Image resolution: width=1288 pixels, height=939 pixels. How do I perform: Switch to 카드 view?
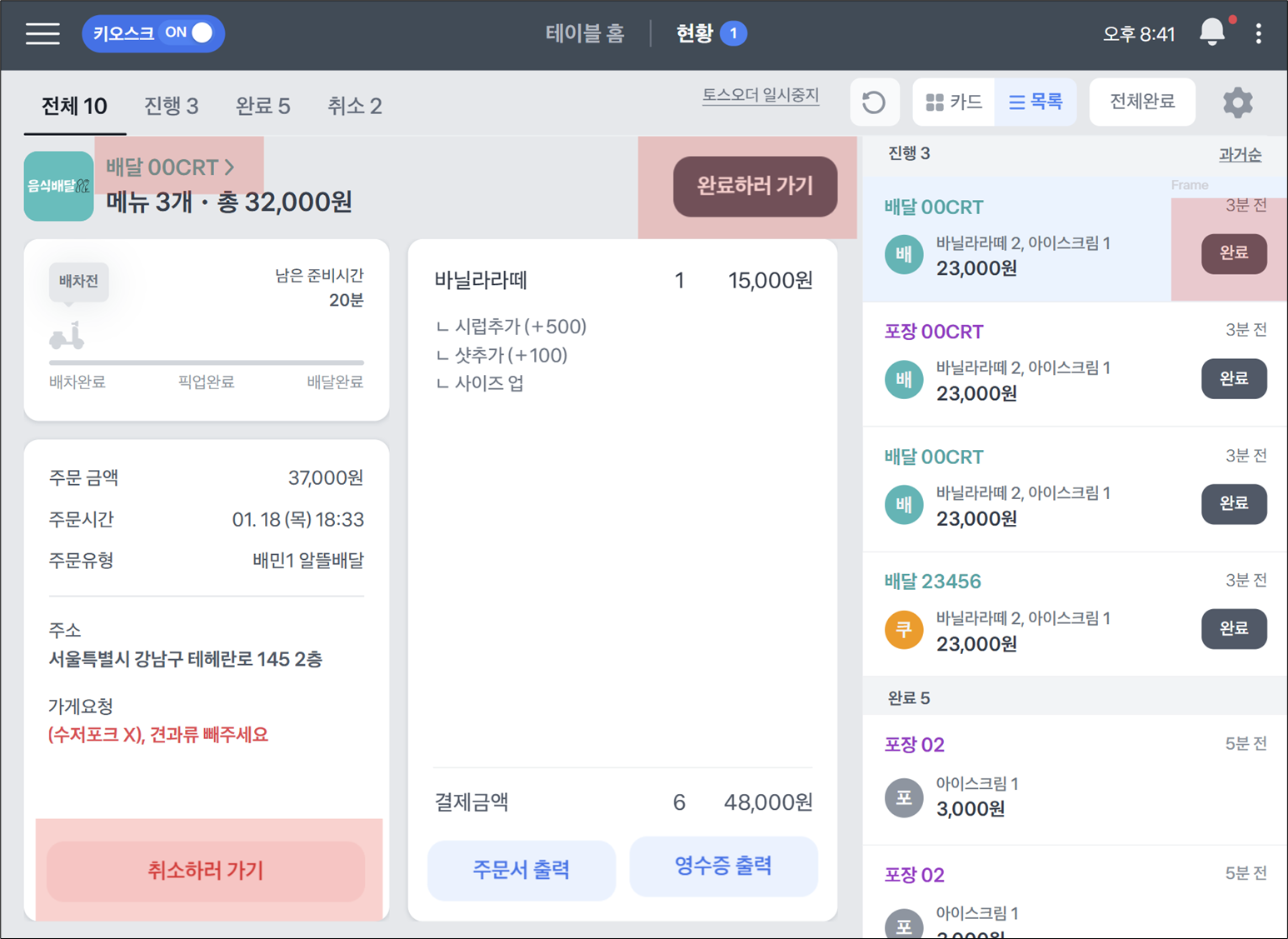954,102
